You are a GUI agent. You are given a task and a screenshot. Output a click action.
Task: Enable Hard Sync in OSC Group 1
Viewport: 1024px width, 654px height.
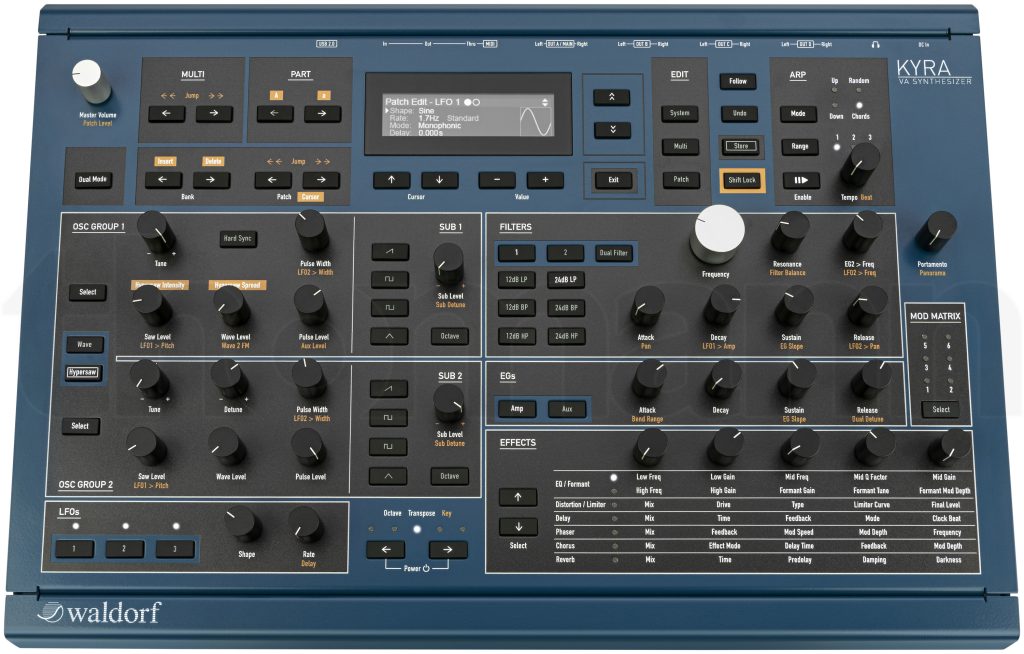pos(238,238)
